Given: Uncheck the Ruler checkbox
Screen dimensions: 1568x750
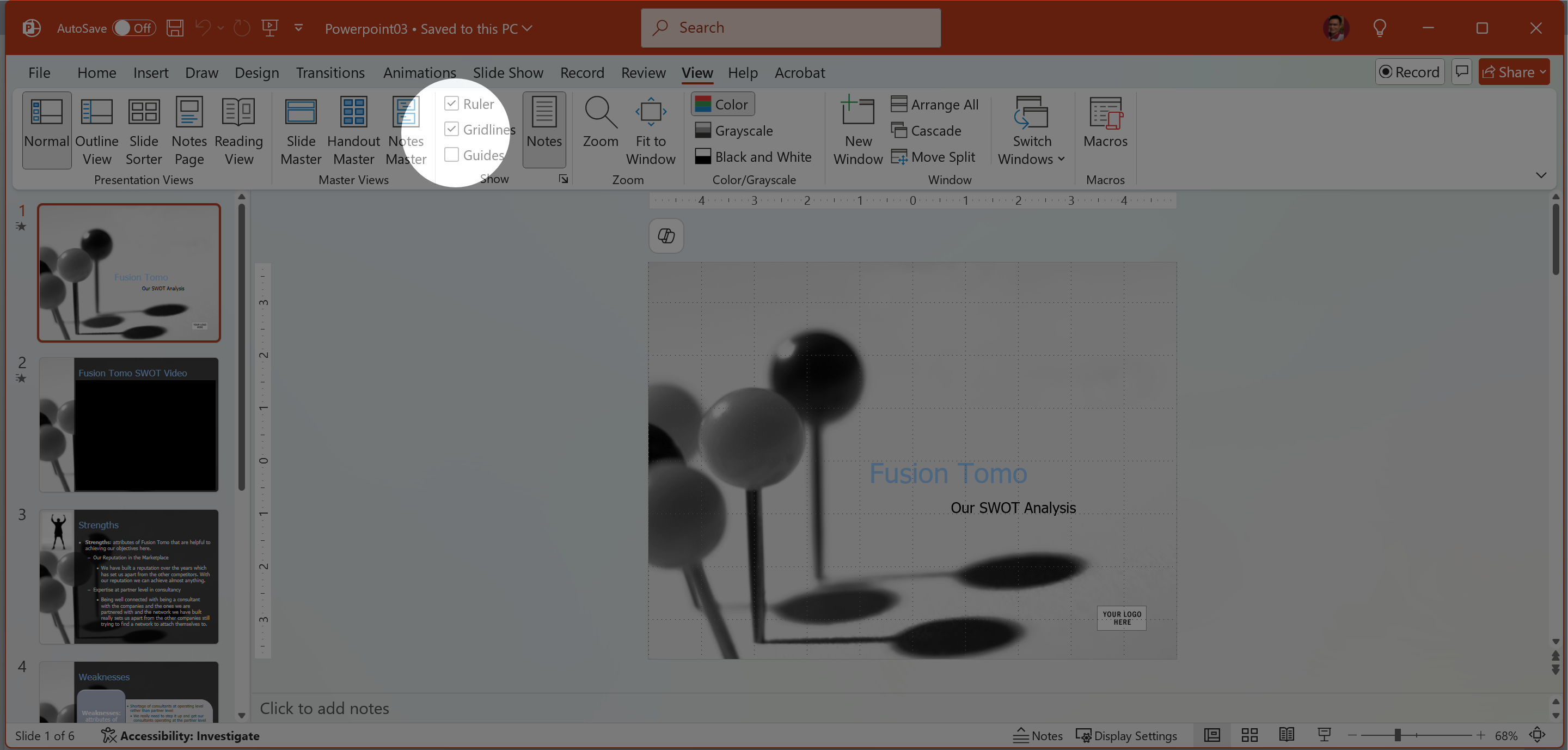Looking at the screenshot, I should [x=451, y=103].
